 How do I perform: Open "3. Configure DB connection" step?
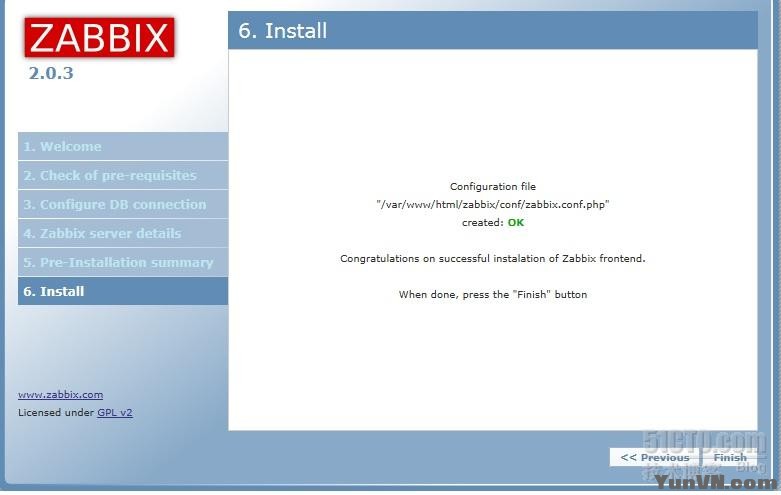[x=123, y=204]
